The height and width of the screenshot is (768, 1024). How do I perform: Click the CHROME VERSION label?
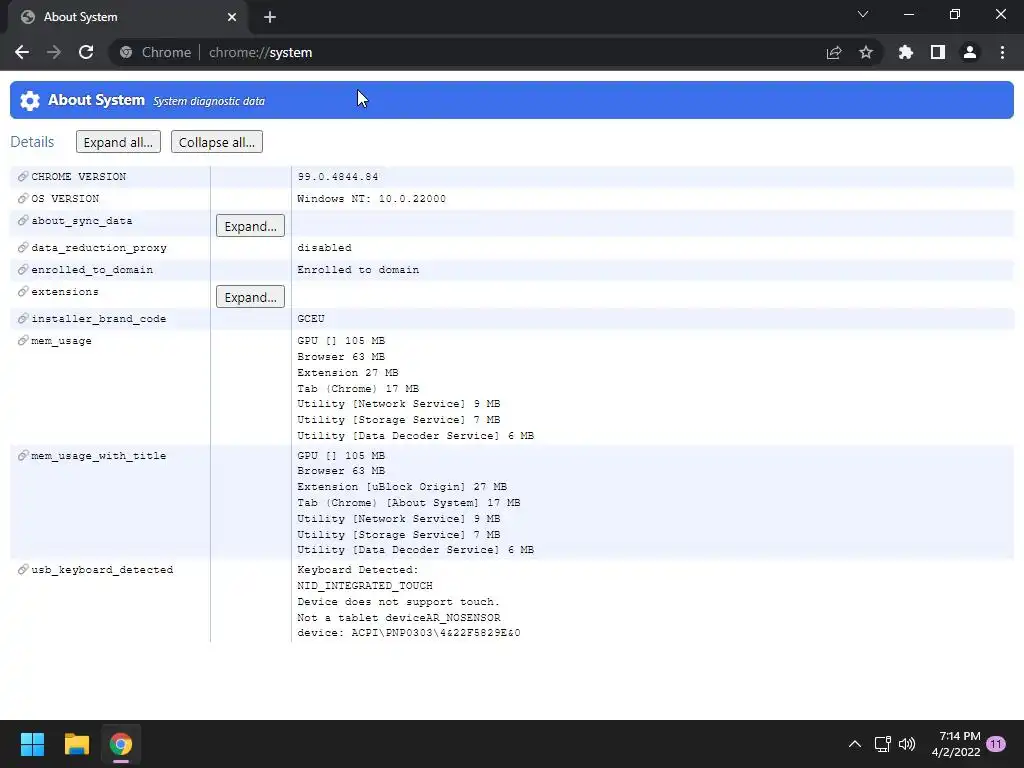click(x=79, y=177)
